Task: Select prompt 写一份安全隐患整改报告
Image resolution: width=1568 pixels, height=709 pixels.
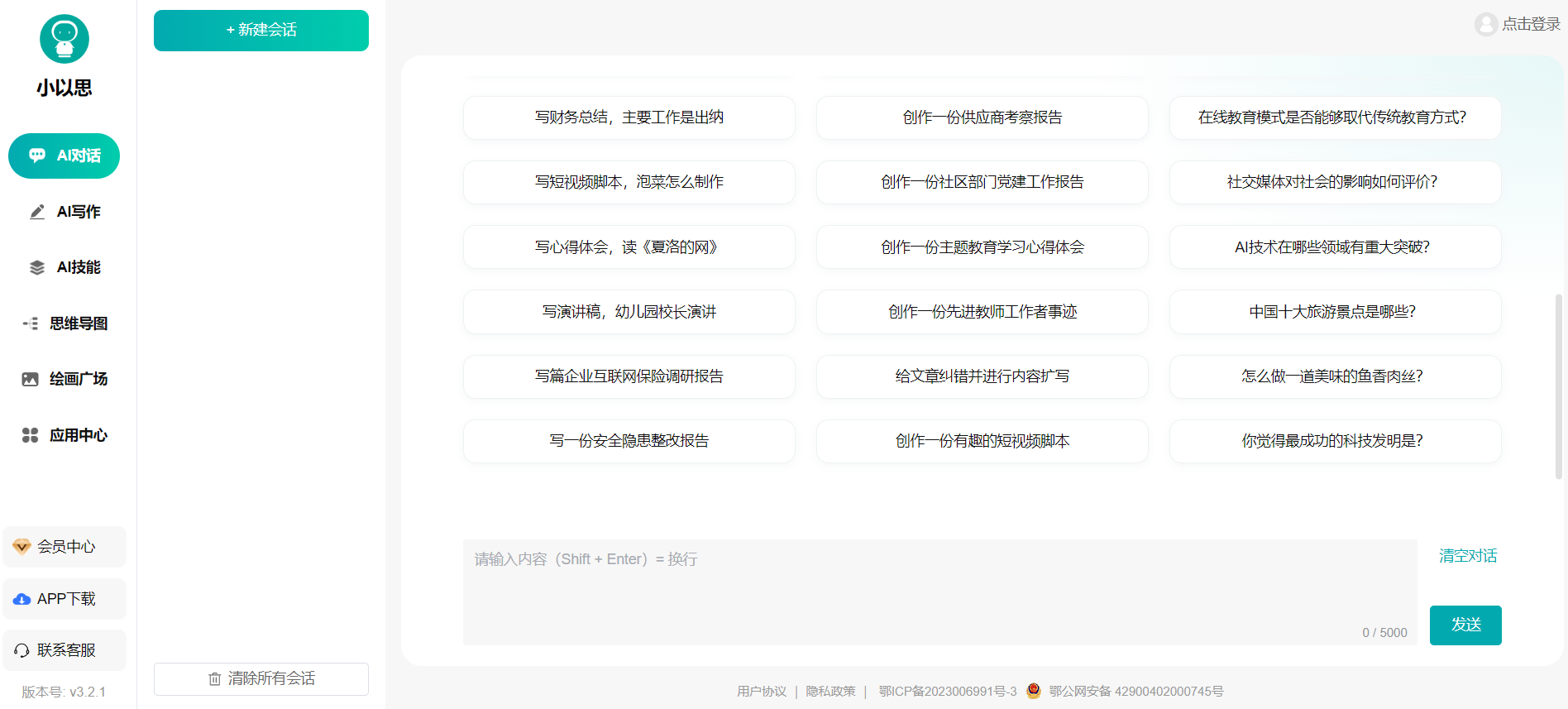Action: 629,441
